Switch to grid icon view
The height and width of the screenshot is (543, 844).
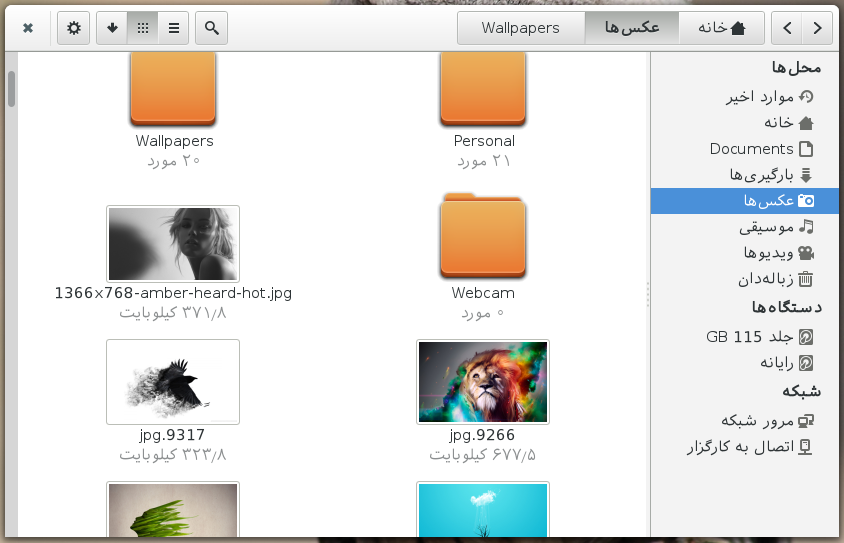[143, 28]
